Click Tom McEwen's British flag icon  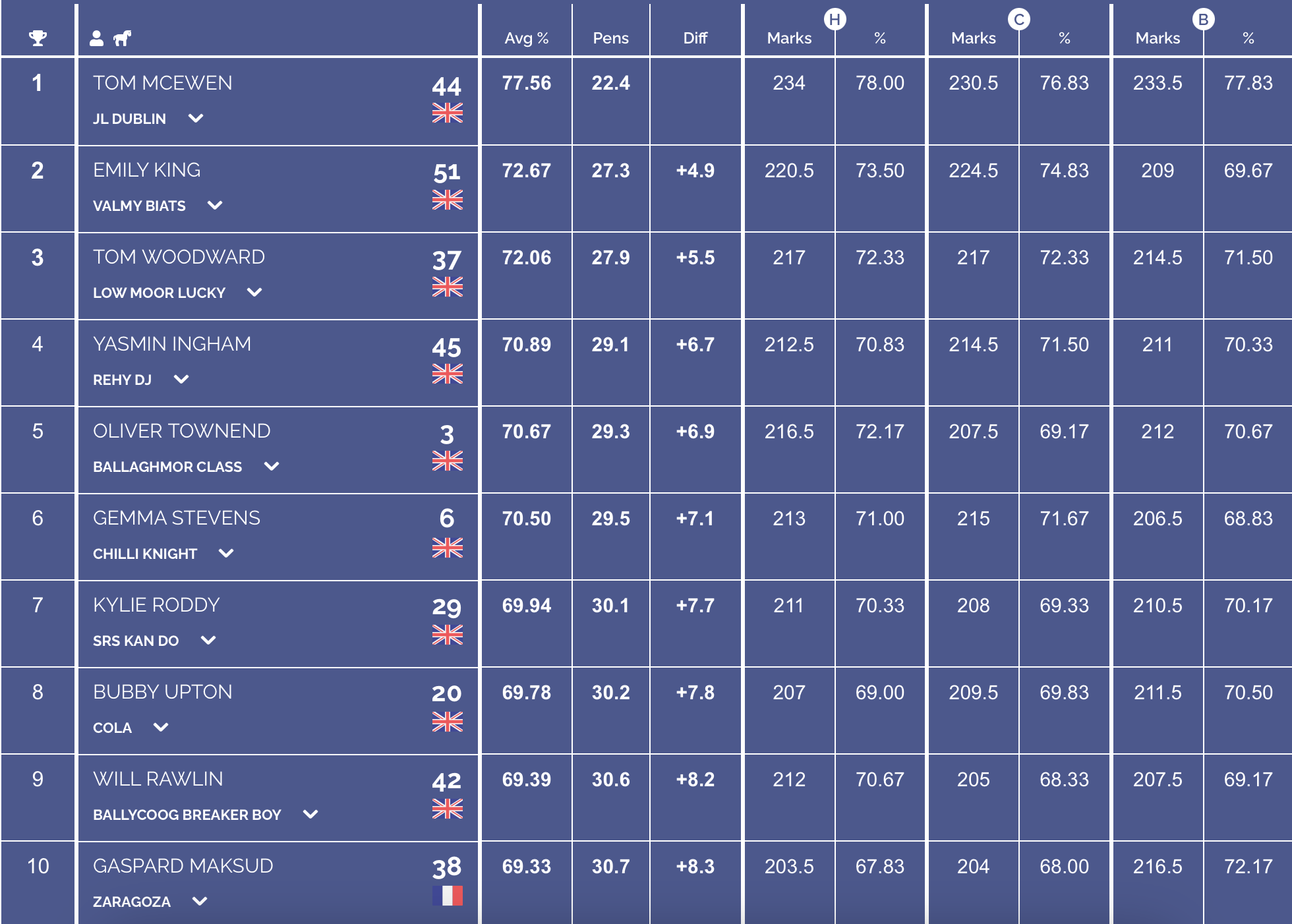pyautogui.click(x=448, y=113)
